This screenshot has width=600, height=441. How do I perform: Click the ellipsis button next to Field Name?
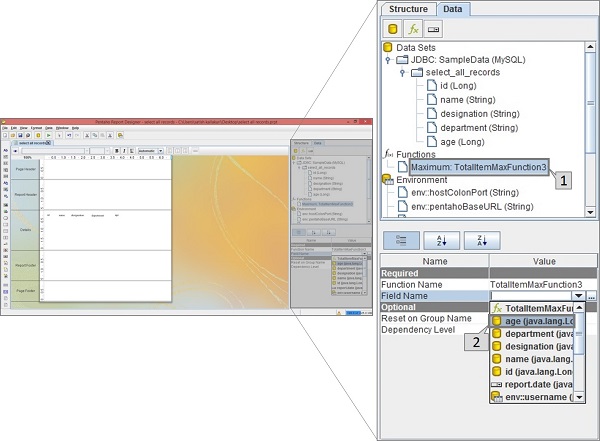592,296
